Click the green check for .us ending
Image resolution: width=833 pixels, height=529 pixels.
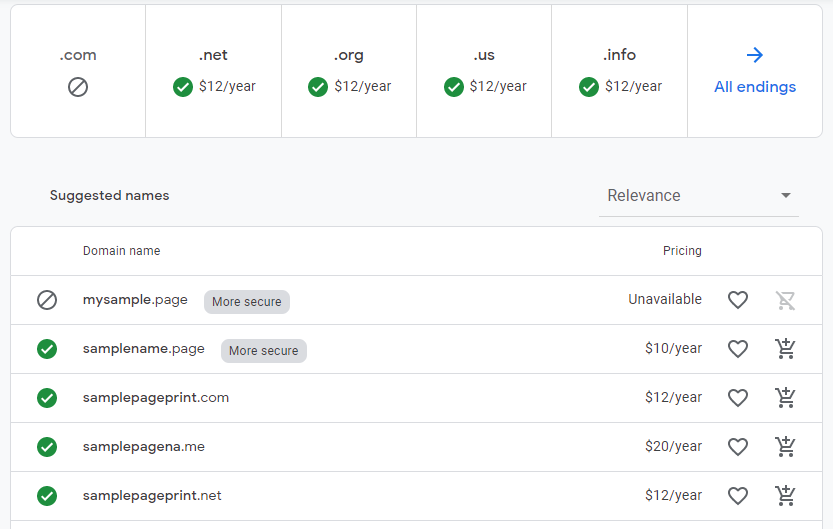point(454,87)
